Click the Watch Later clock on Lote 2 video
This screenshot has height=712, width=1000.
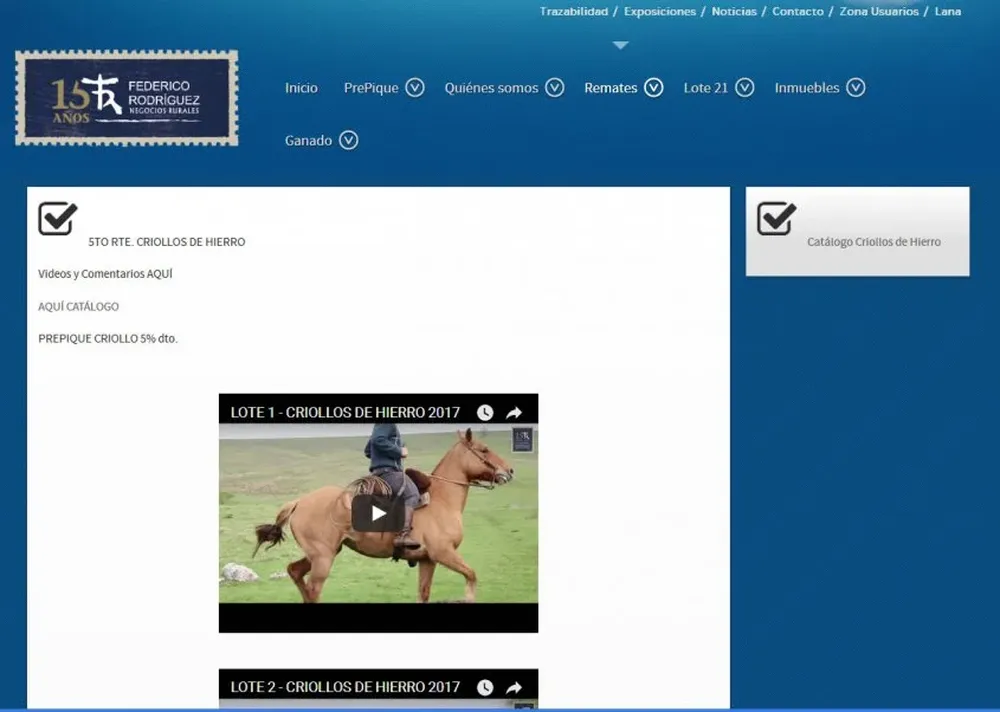click(x=485, y=687)
